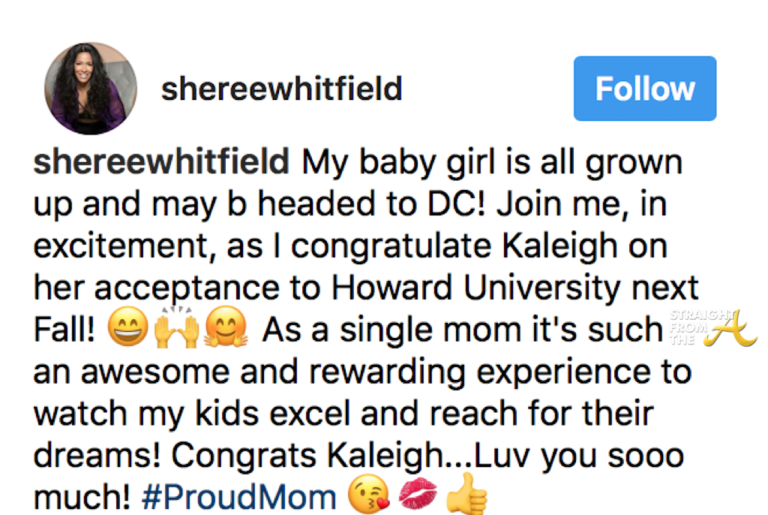This screenshot has height=515, width=768.
Task: Click the Follow button
Action: click(644, 89)
